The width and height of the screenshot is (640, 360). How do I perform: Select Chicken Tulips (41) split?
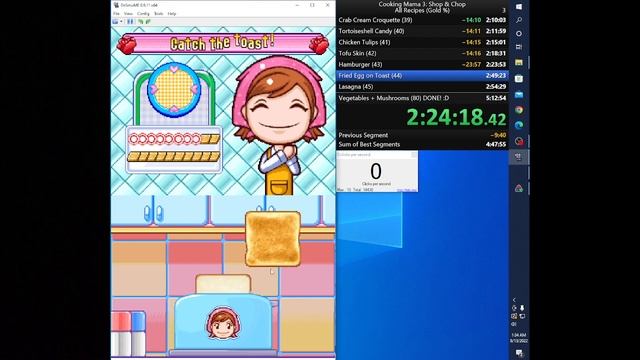click(422, 42)
